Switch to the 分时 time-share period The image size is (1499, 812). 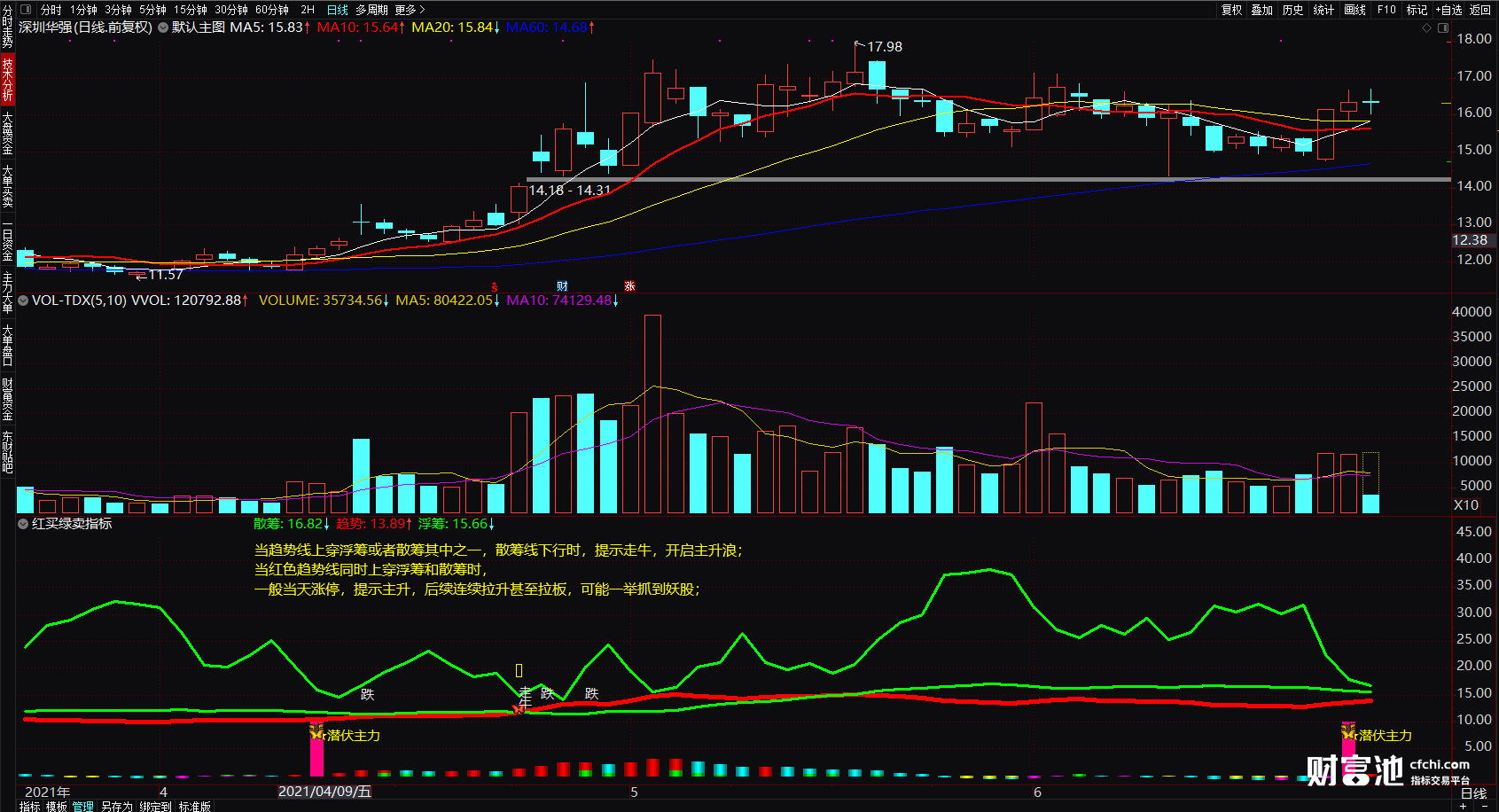51,10
